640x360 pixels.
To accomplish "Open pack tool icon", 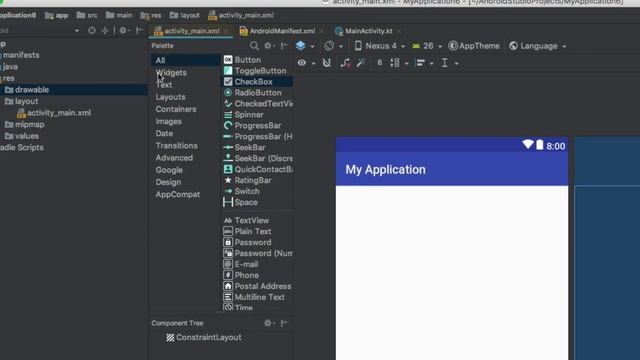I will [395, 63].
